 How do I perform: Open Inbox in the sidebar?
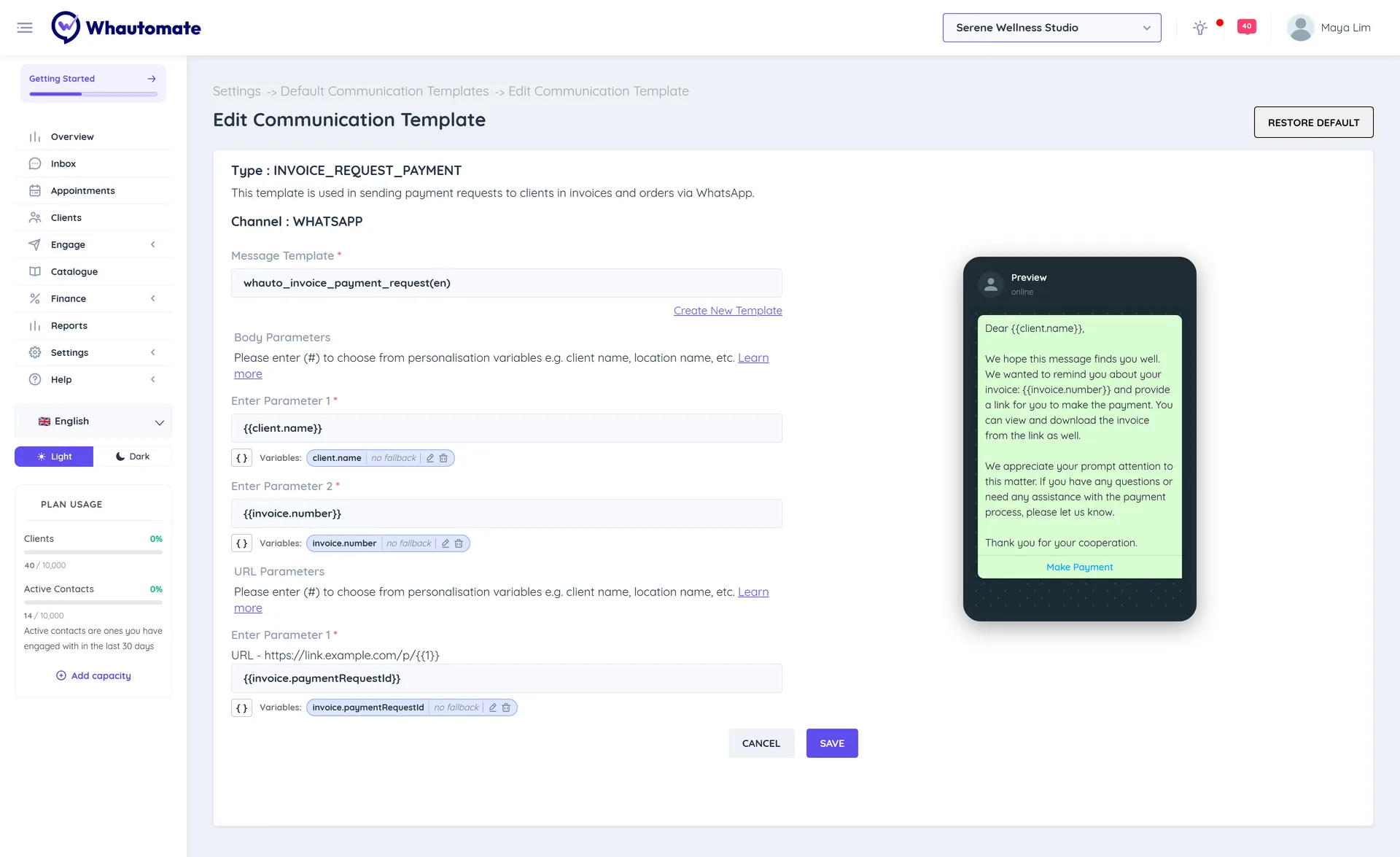coord(93,164)
